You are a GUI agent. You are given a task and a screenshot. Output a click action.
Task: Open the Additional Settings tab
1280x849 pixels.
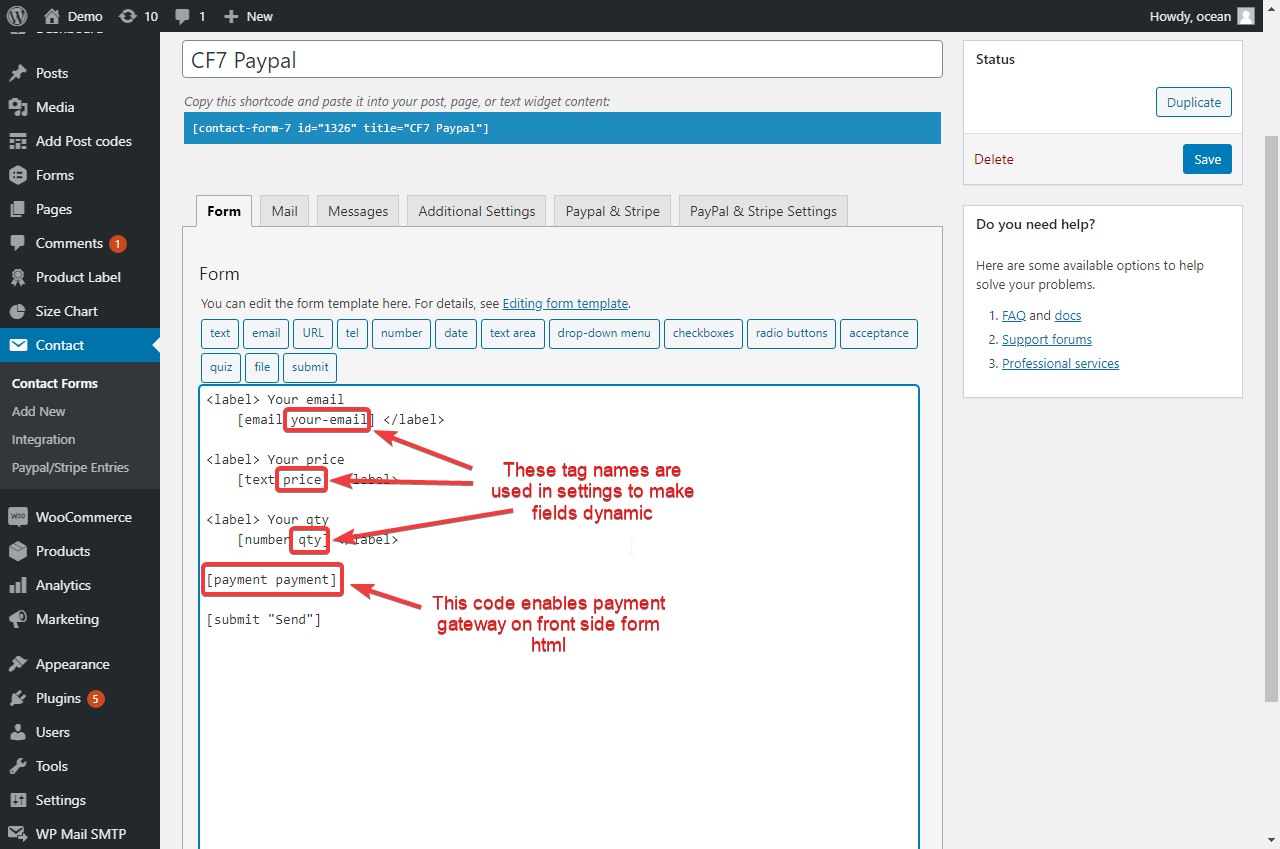coord(477,211)
